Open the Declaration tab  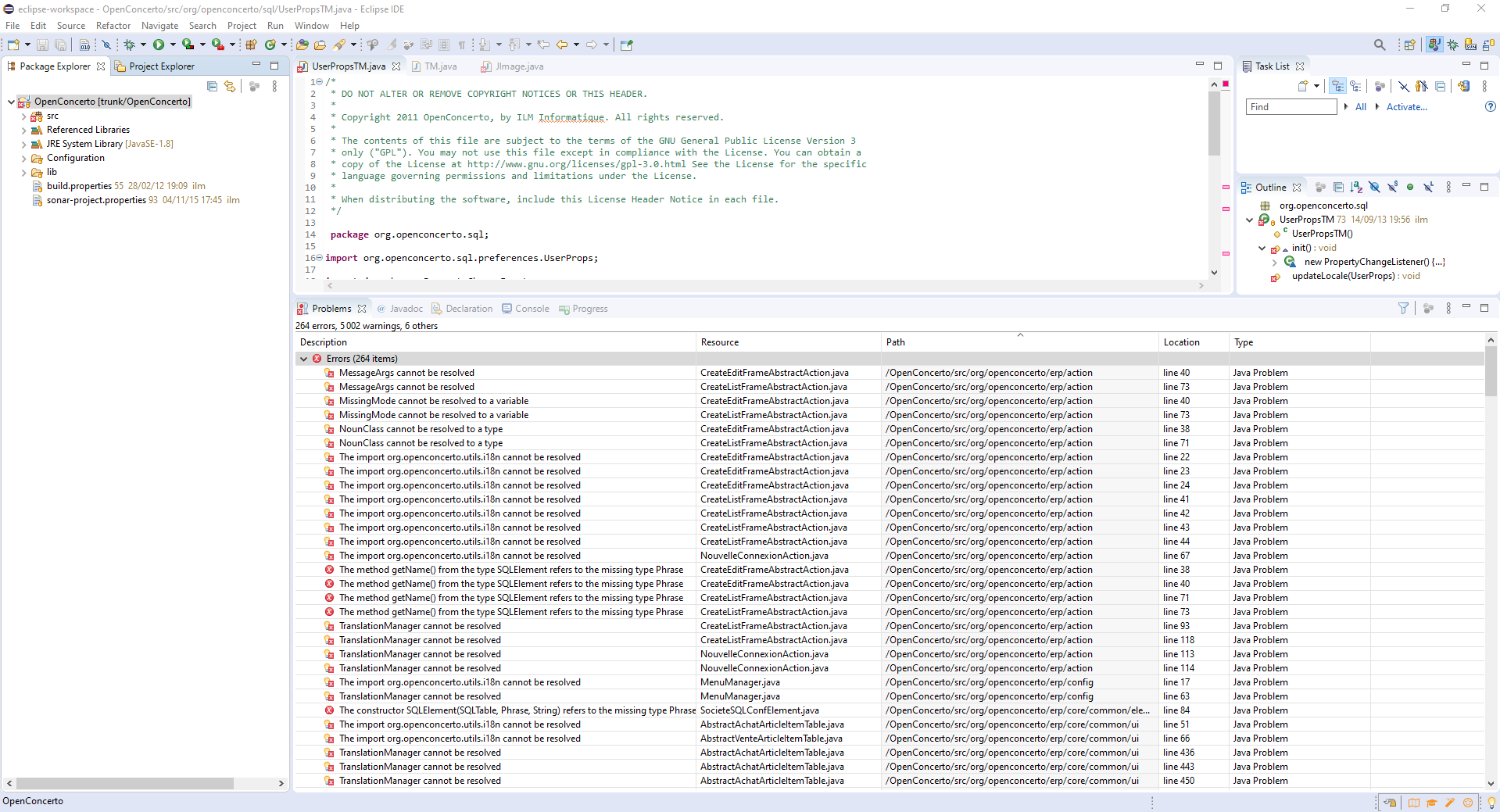(x=462, y=309)
